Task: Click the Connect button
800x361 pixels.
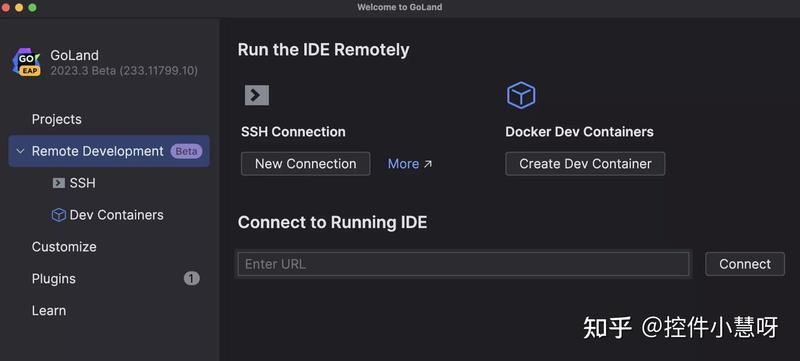Action: coord(745,264)
